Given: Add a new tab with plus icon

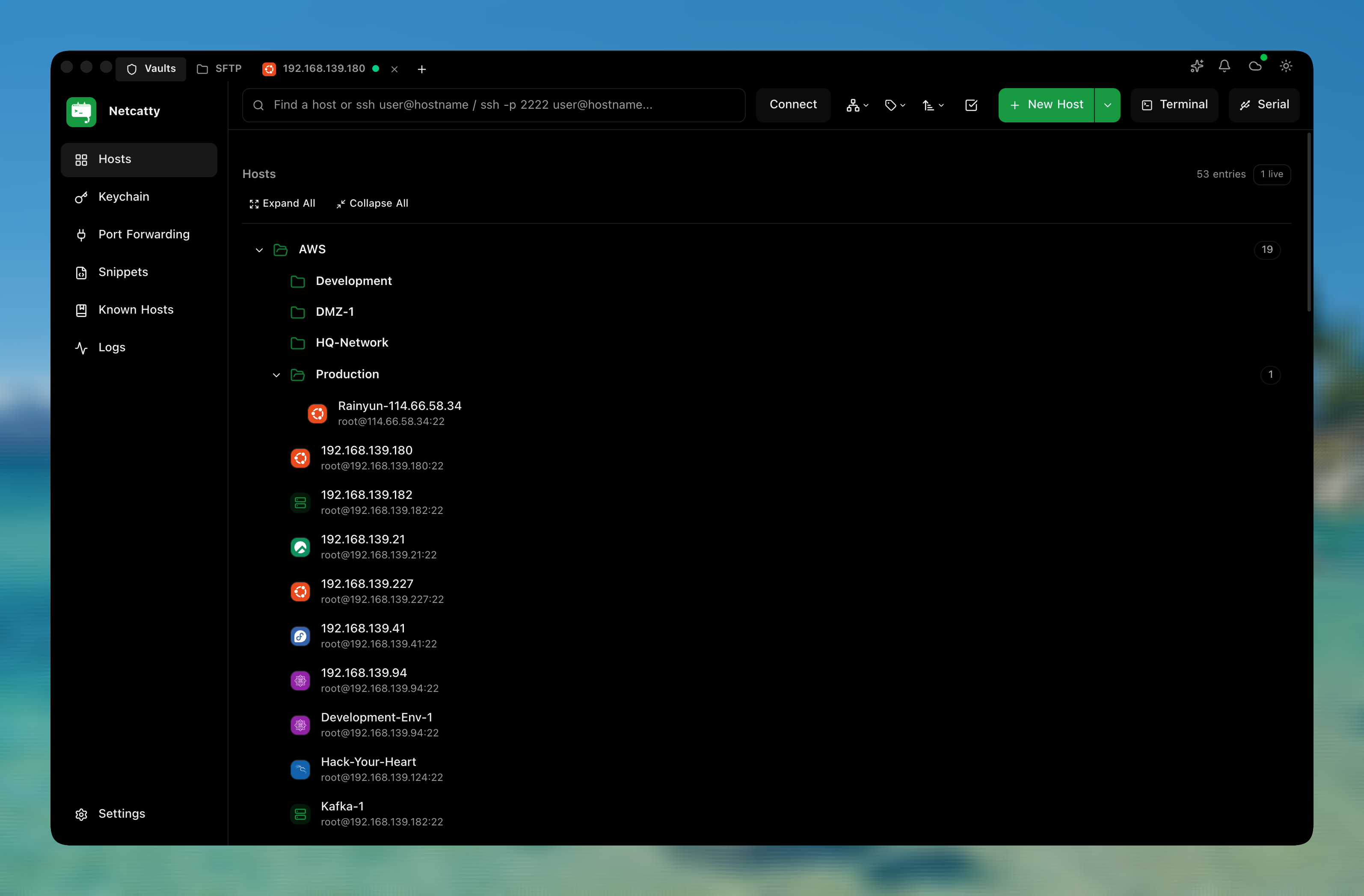Looking at the screenshot, I should (x=422, y=69).
